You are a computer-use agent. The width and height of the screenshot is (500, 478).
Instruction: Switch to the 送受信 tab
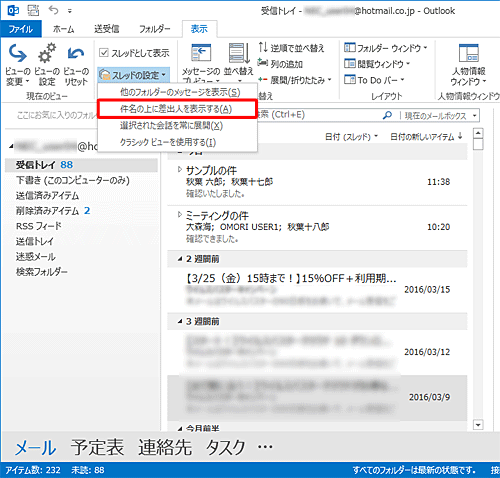point(107,29)
